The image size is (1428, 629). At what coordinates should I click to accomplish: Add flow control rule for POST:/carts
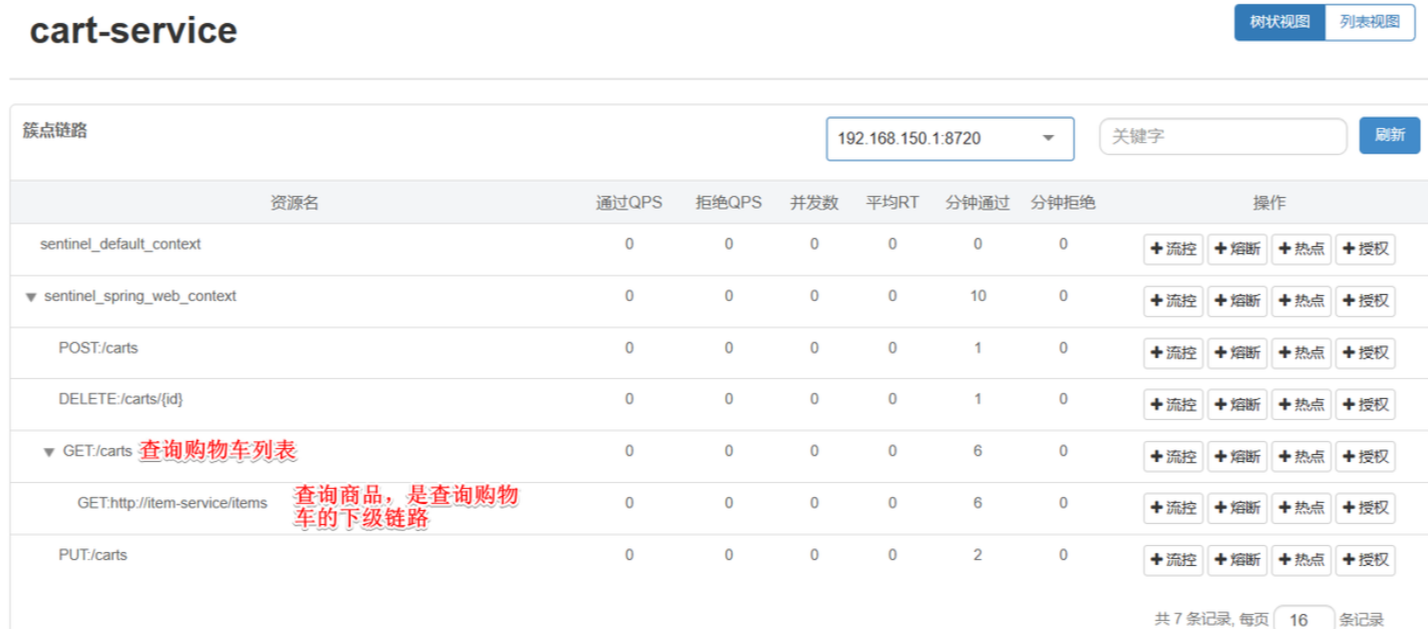point(1173,353)
